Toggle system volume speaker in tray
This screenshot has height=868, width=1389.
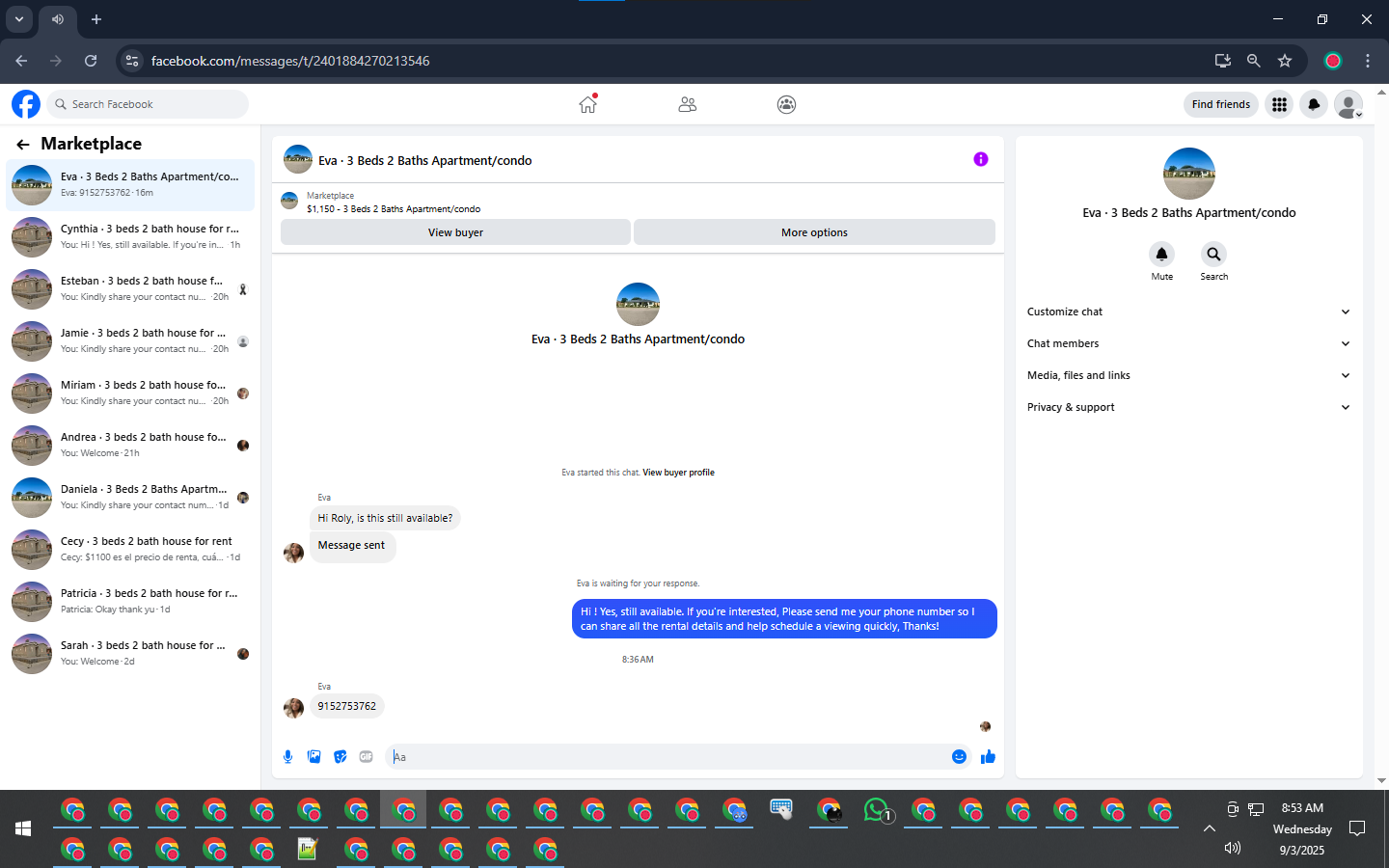point(1232,849)
